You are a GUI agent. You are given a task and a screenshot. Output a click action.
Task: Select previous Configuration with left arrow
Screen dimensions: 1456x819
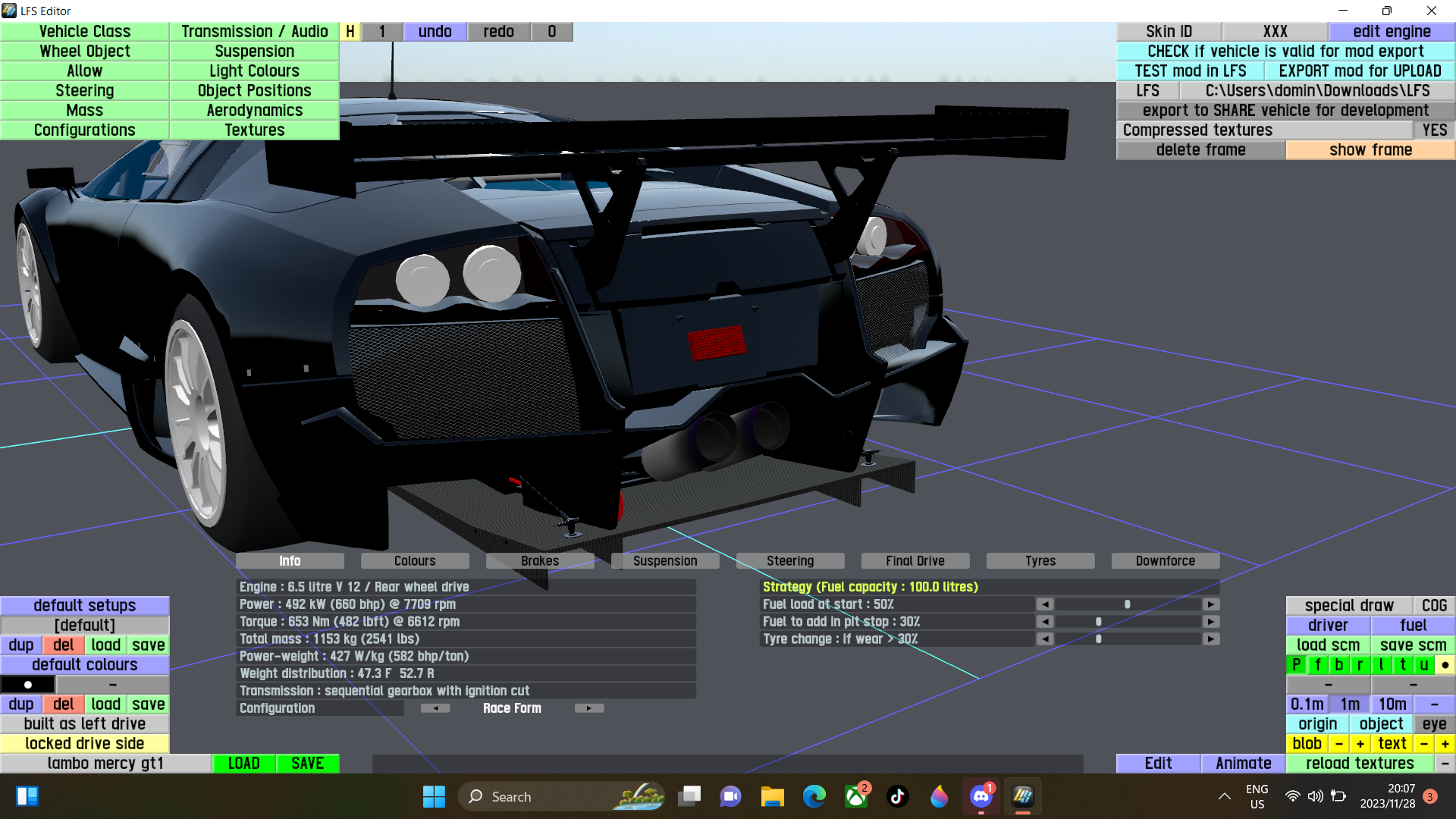tap(435, 708)
